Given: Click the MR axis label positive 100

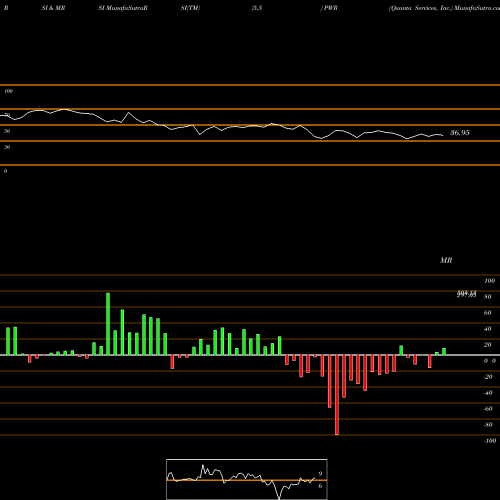Looking at the screenshot, I should [x=489, y=281].
